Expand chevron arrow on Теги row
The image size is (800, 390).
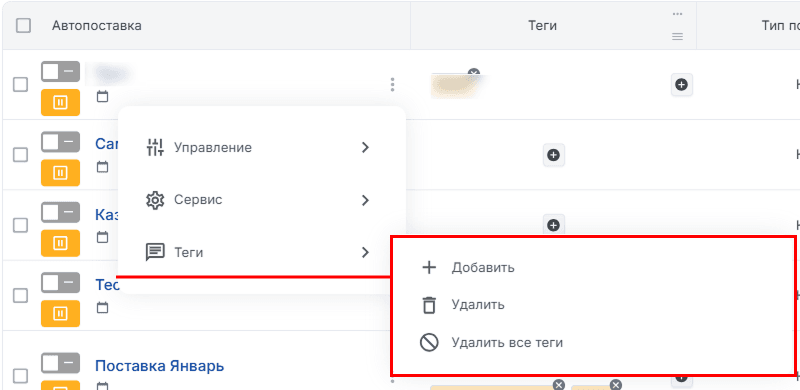point(365,252)
